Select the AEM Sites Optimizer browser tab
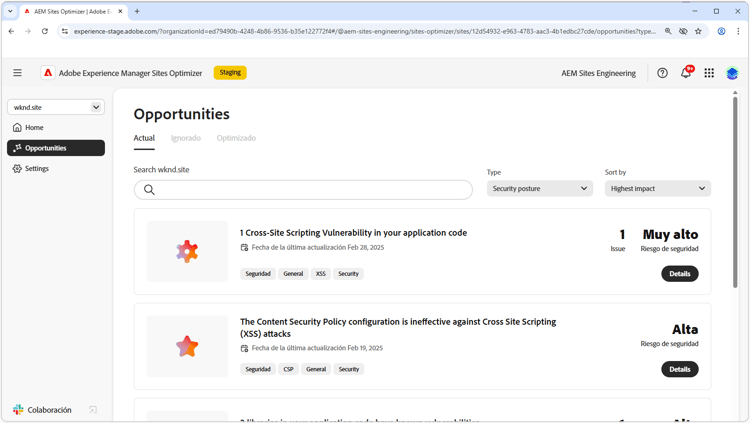 point(73,11)
